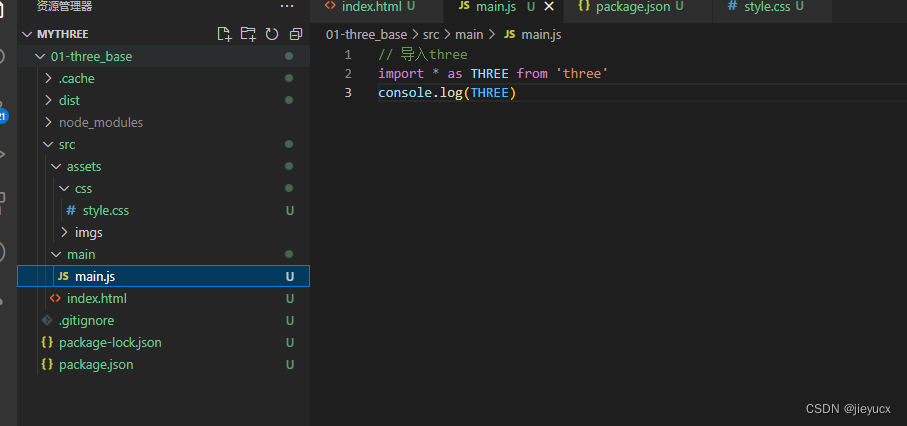
Task: Select main.js in the file tree
Action: [164, 276]
